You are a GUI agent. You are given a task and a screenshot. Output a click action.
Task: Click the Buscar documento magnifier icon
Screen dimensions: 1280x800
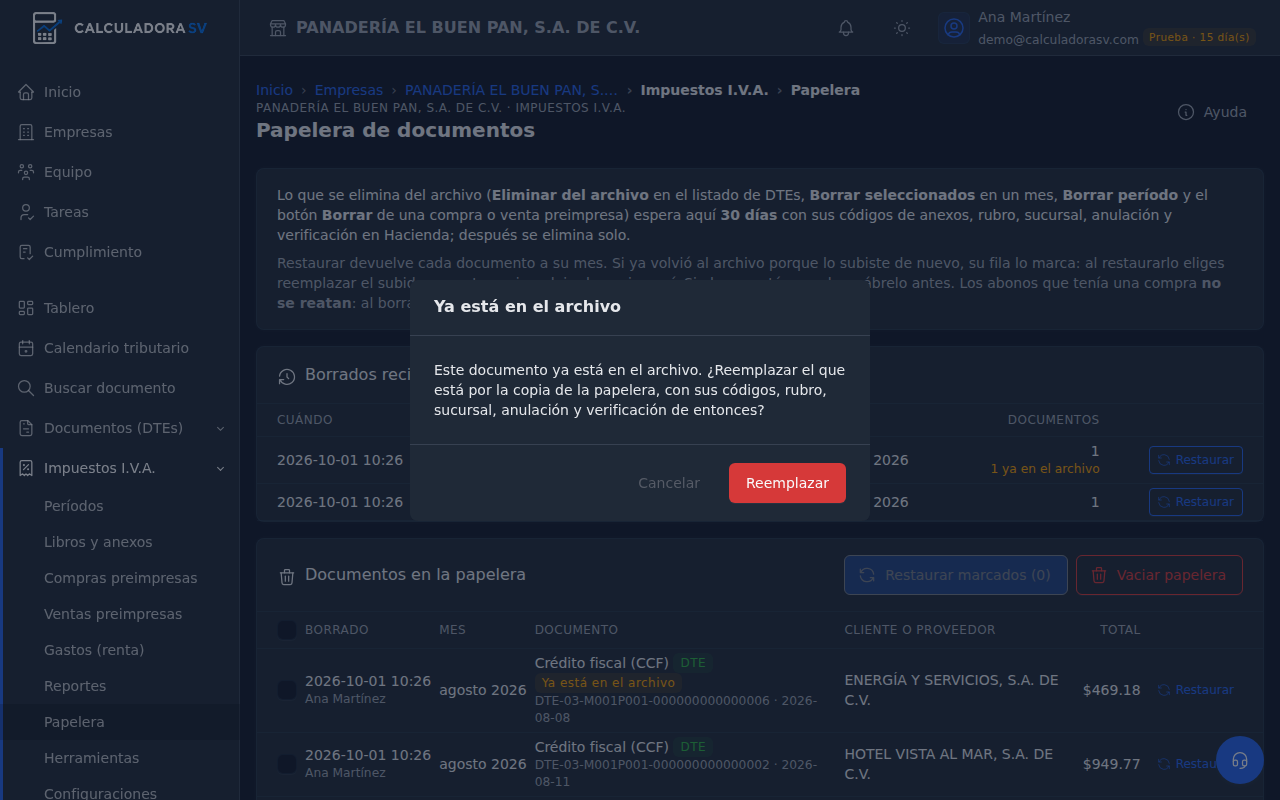[26, 388]
